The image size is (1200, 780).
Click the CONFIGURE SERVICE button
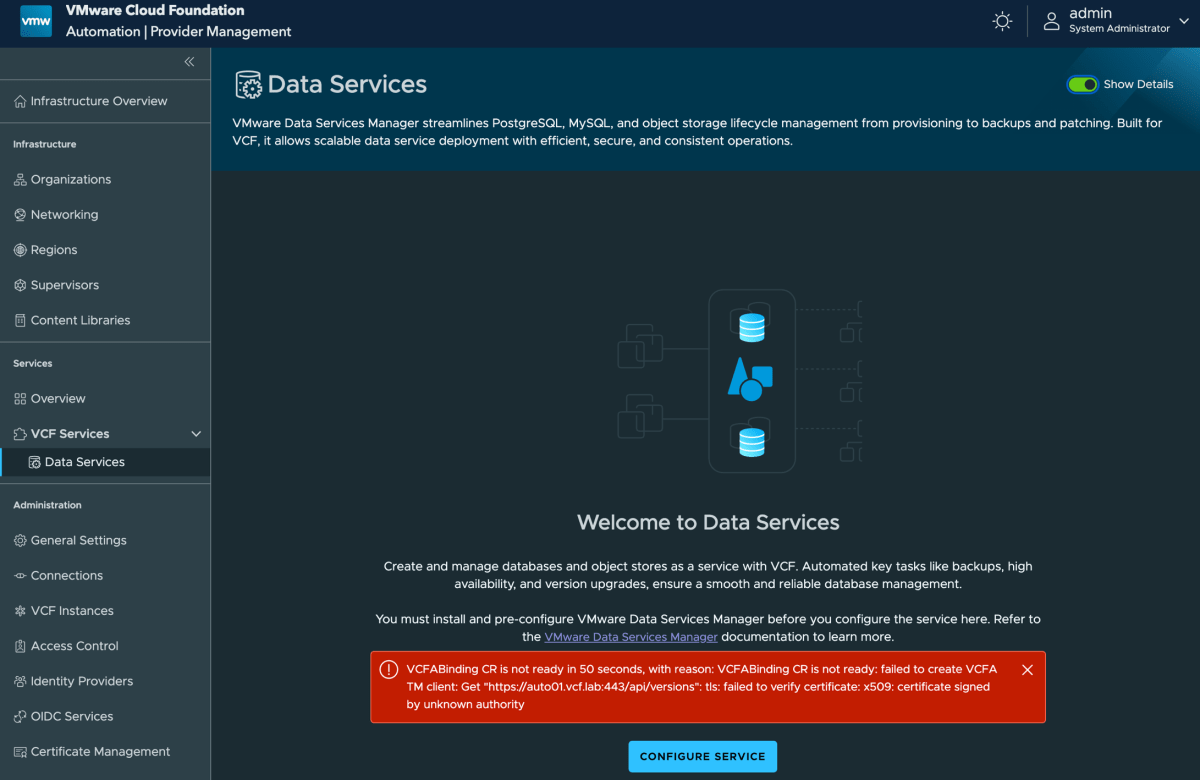(x=702, y=756)
